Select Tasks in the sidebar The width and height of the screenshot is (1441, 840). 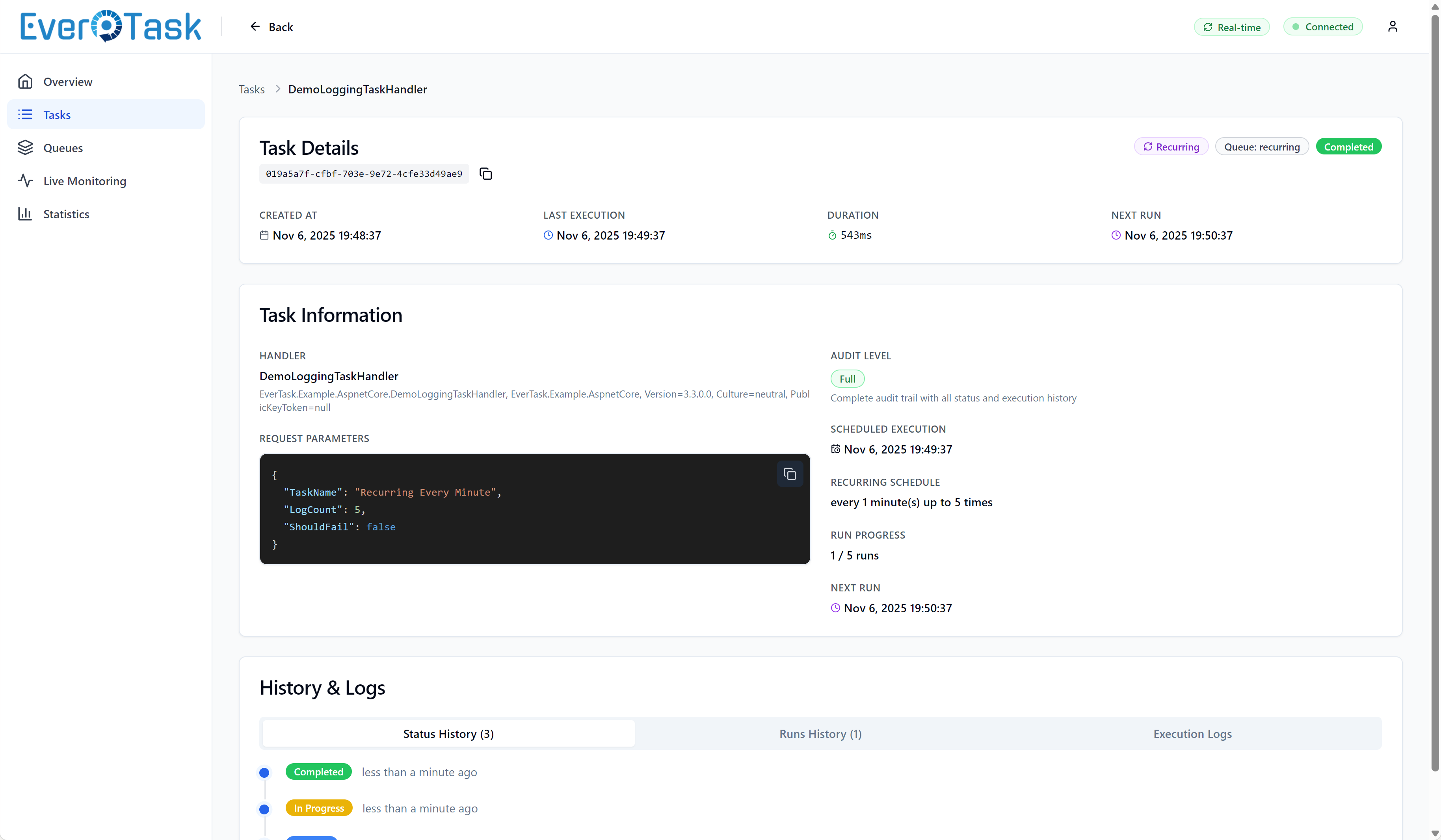(57, 115)
